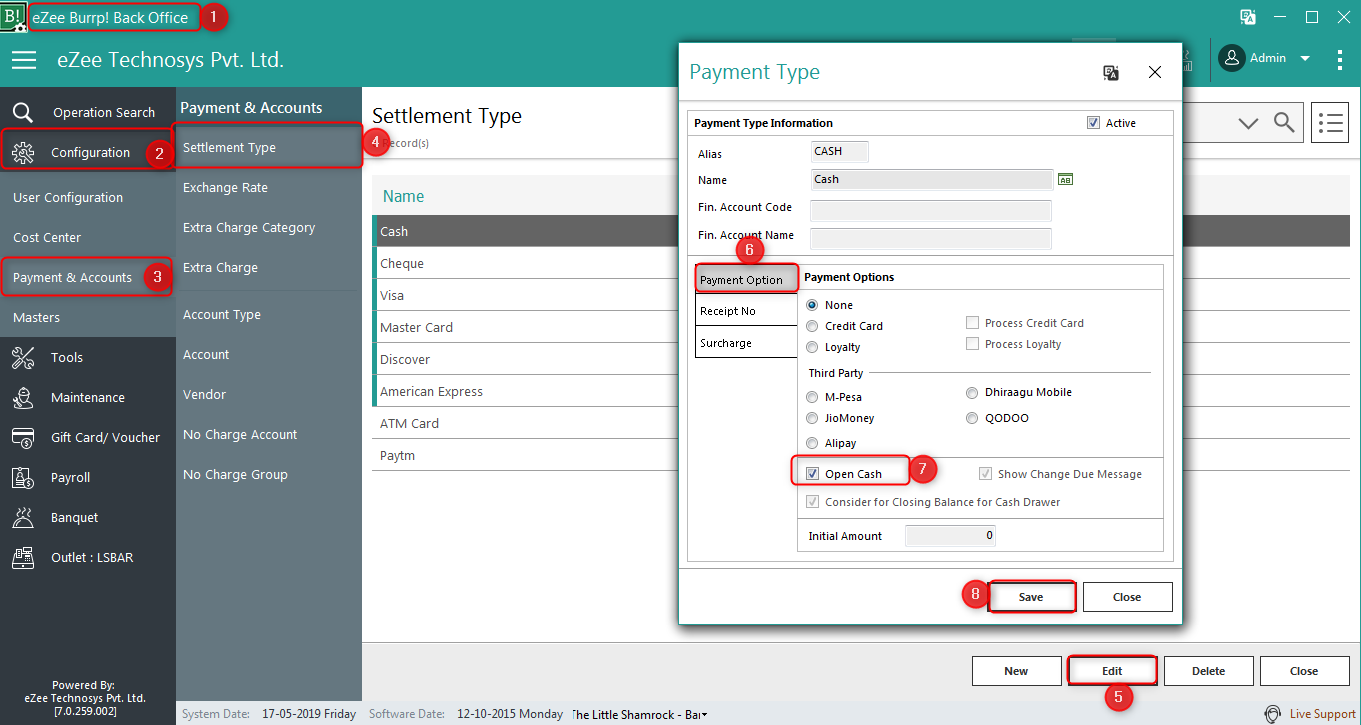Toggle the Open Cash checkbox
The image size is (1361, 725).
813,474
